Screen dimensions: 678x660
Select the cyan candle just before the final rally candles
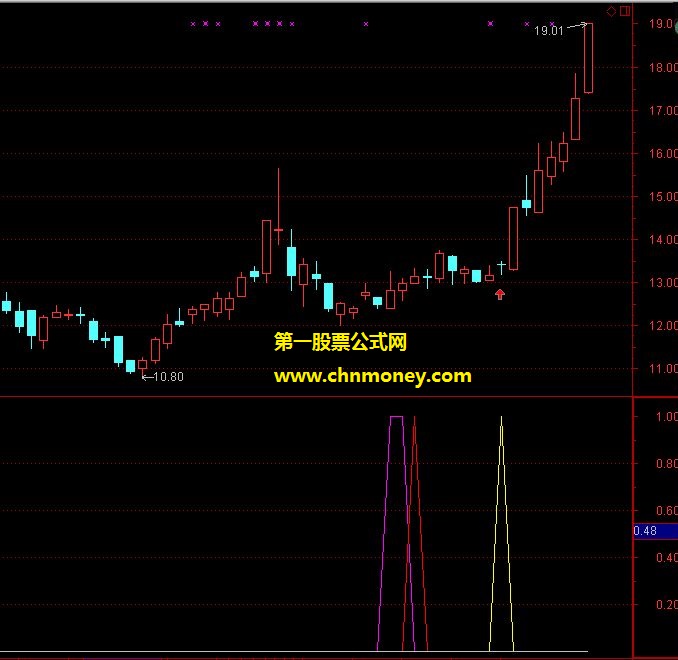526,203
